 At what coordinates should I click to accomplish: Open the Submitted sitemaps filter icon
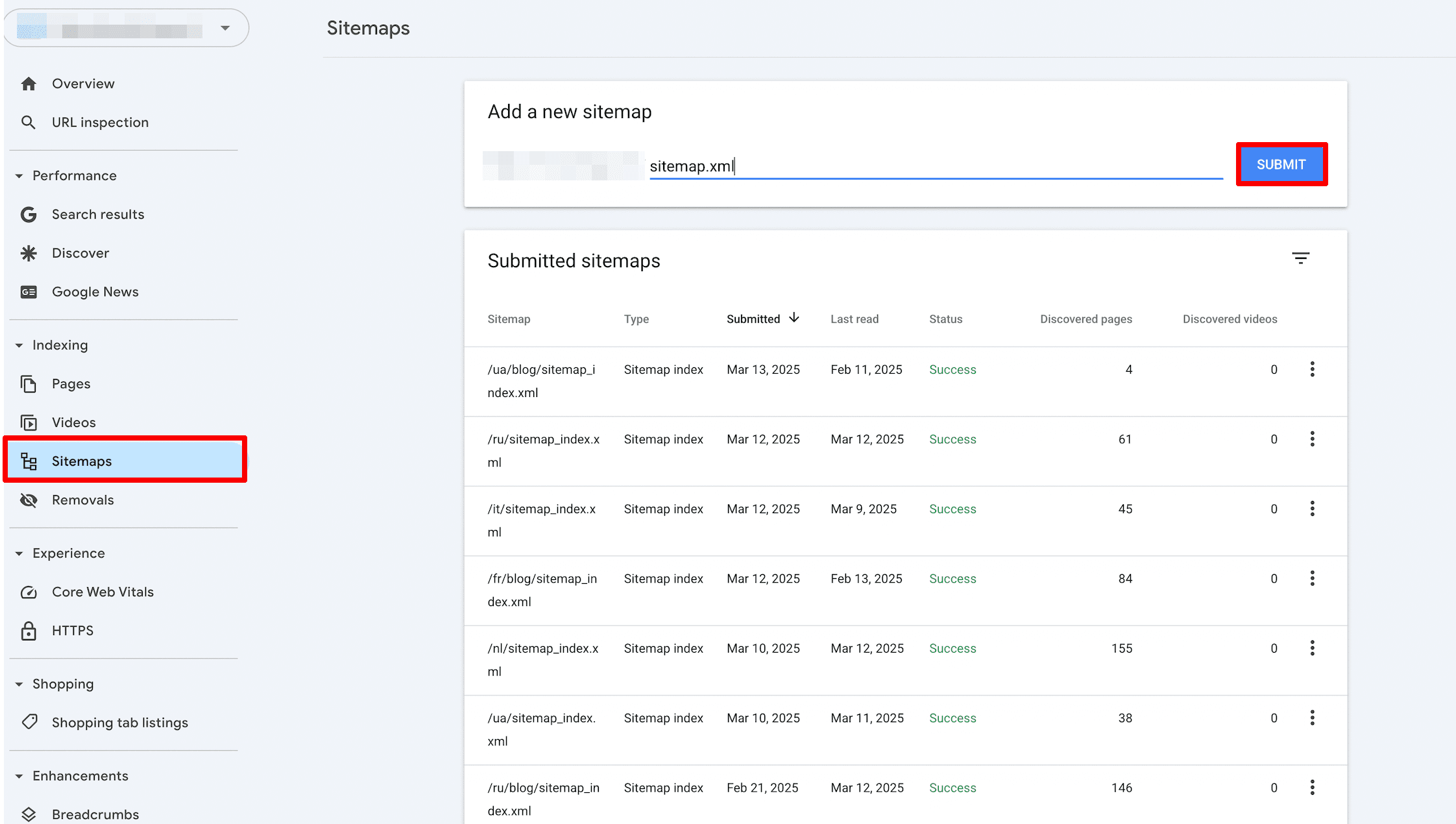[1301, 258]
